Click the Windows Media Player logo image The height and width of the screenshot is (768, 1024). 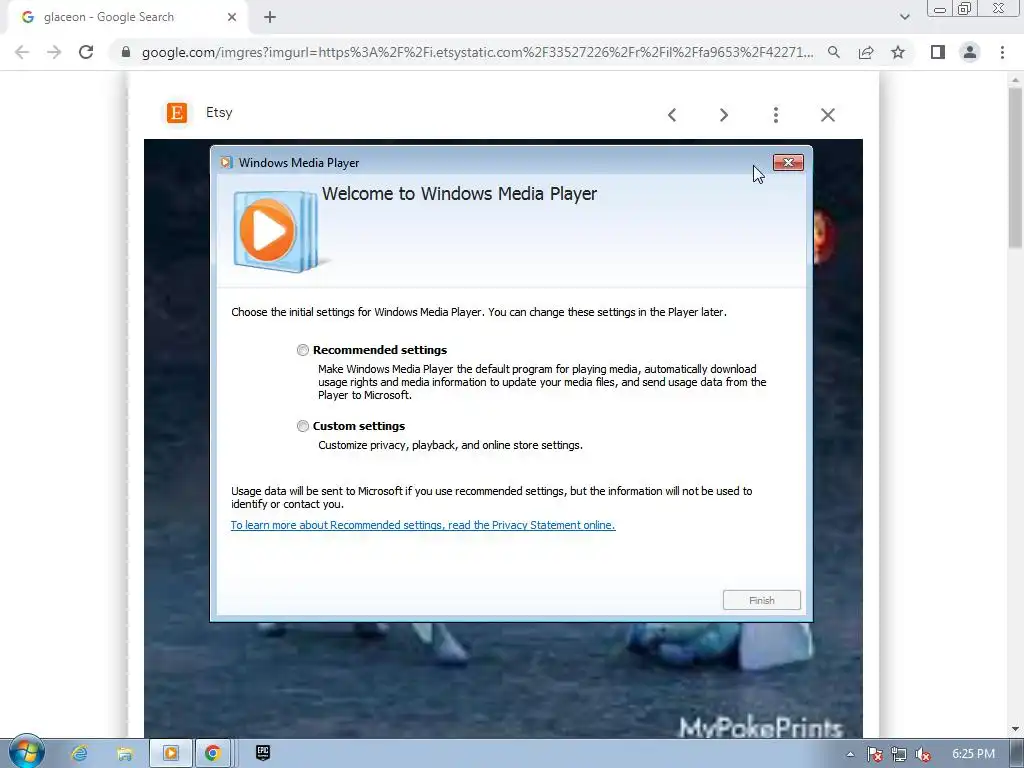click(277, 231)
